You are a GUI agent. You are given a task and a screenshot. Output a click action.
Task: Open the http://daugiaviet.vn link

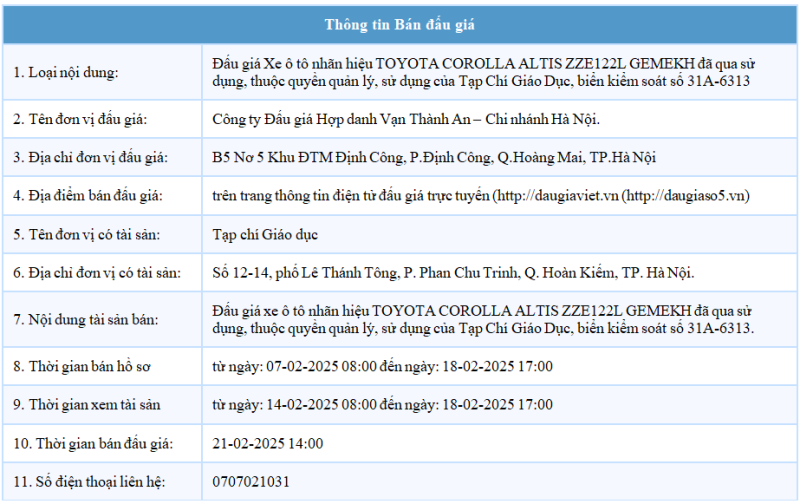pyautogui.click(x=558, y=196)
